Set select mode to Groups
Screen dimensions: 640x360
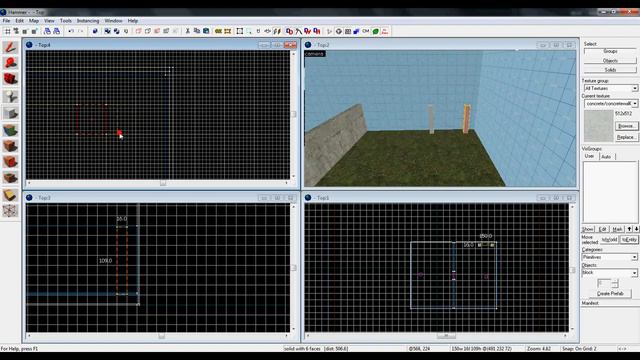tap(610, 51)
